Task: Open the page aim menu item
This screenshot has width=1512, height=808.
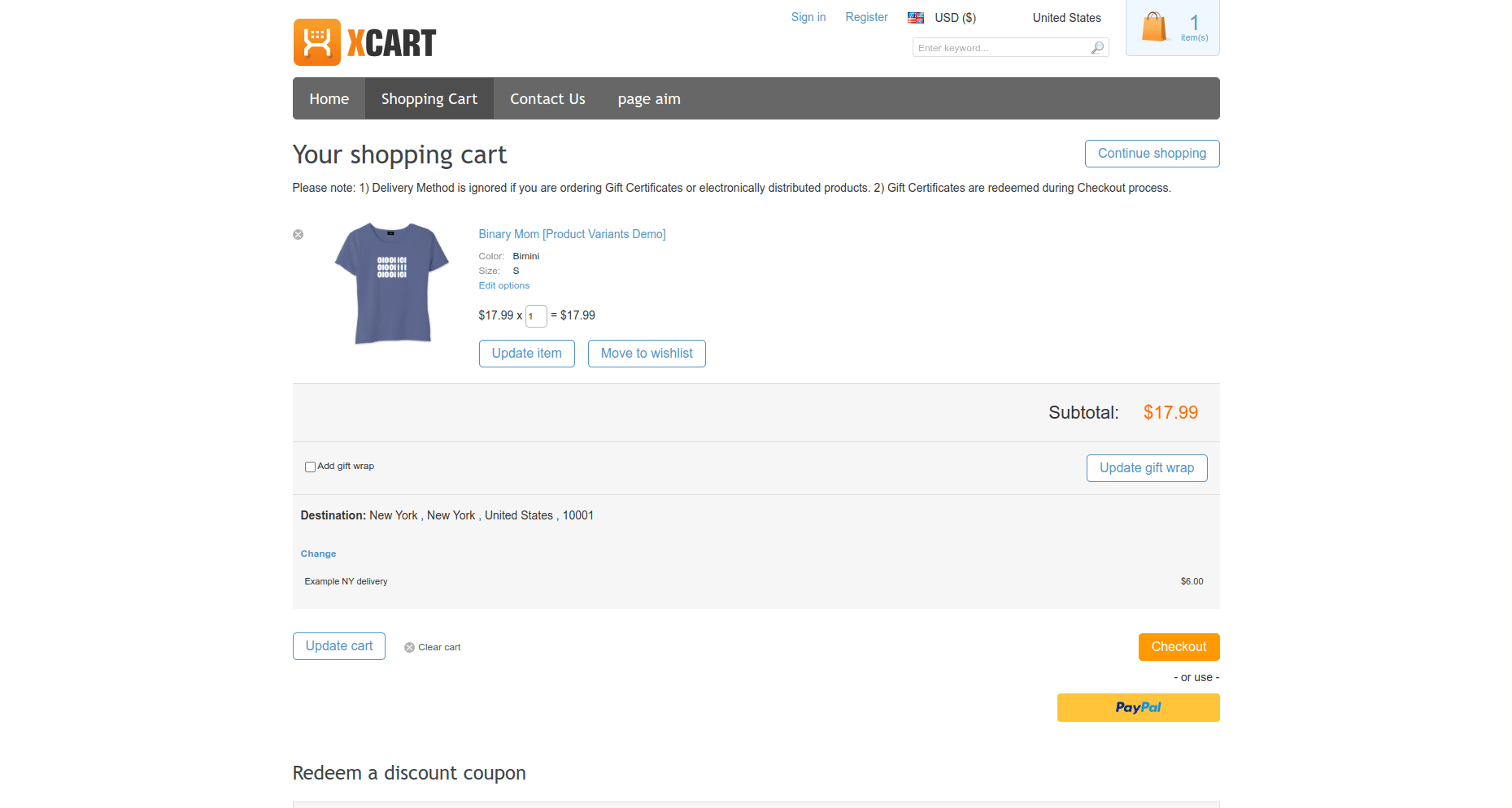Action: (648, 99)
